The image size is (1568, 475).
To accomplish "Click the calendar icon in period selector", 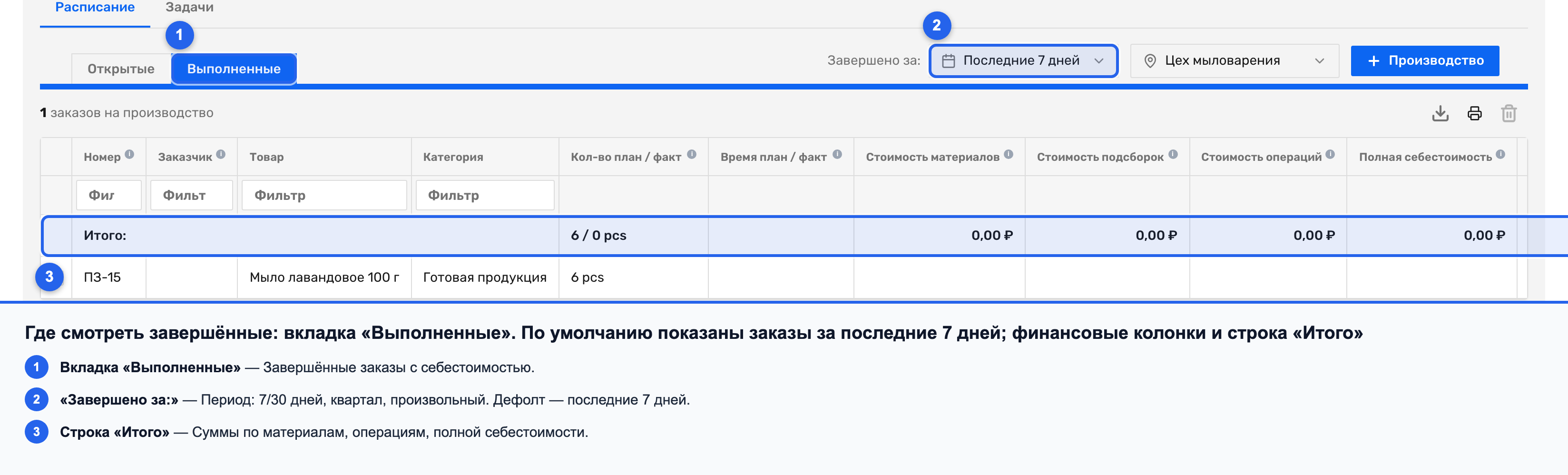I will click(x=948, y=61).
